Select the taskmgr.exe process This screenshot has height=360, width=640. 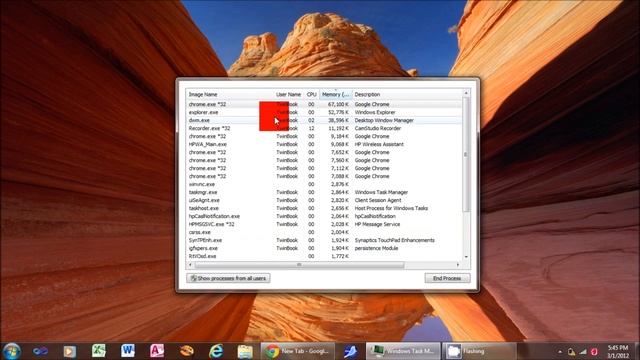(324, 192)
